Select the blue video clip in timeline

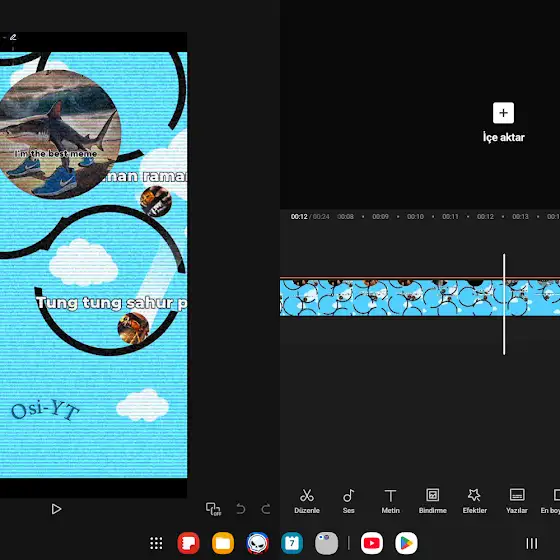tap(420, 298)
